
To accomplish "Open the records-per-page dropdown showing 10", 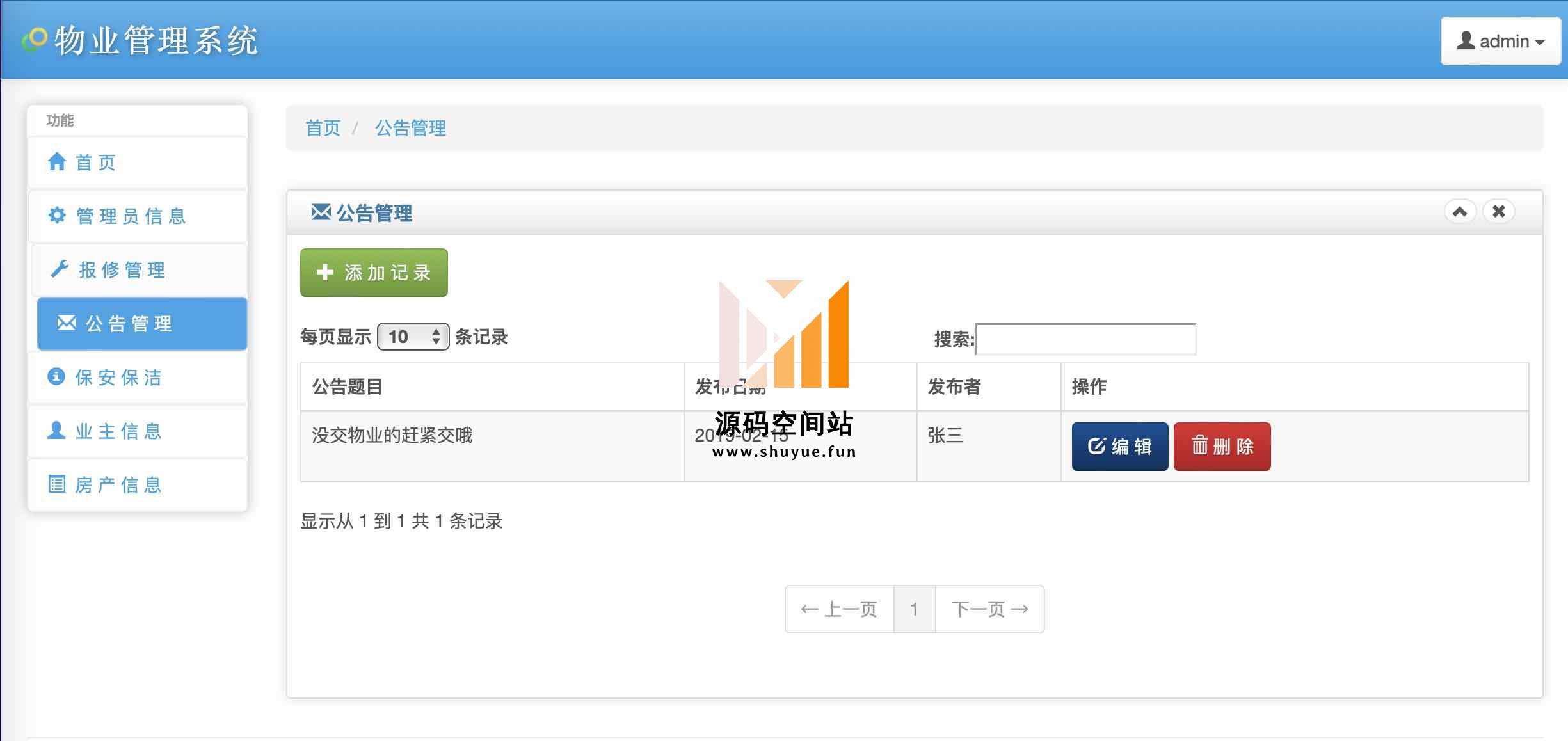I will (413, 337).
